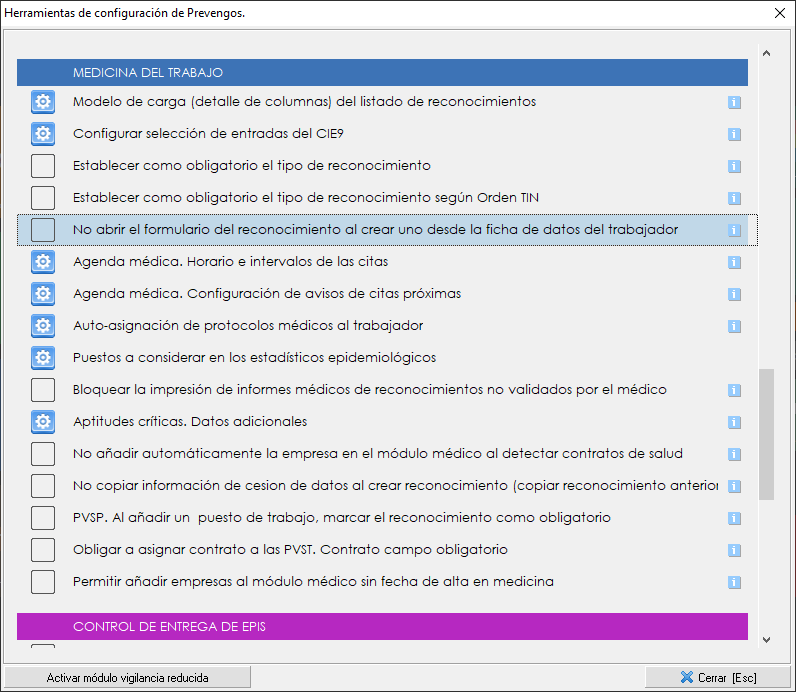Click text Aptitudes críticas. Datos adicionales
Image resolution: width=796 pixels, height=692 pixels.
tap(190, 421)
